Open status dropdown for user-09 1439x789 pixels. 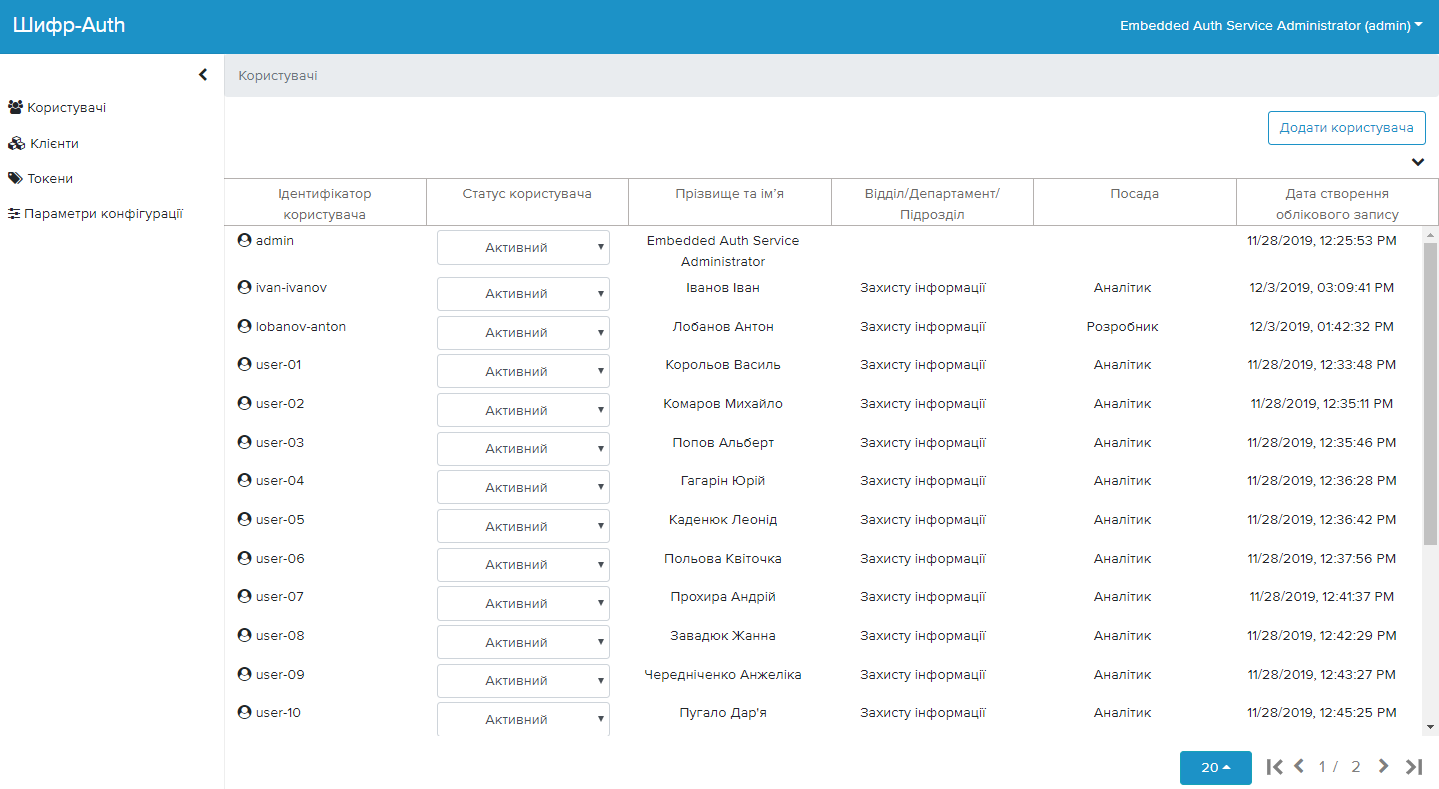[x=523, y=680]
